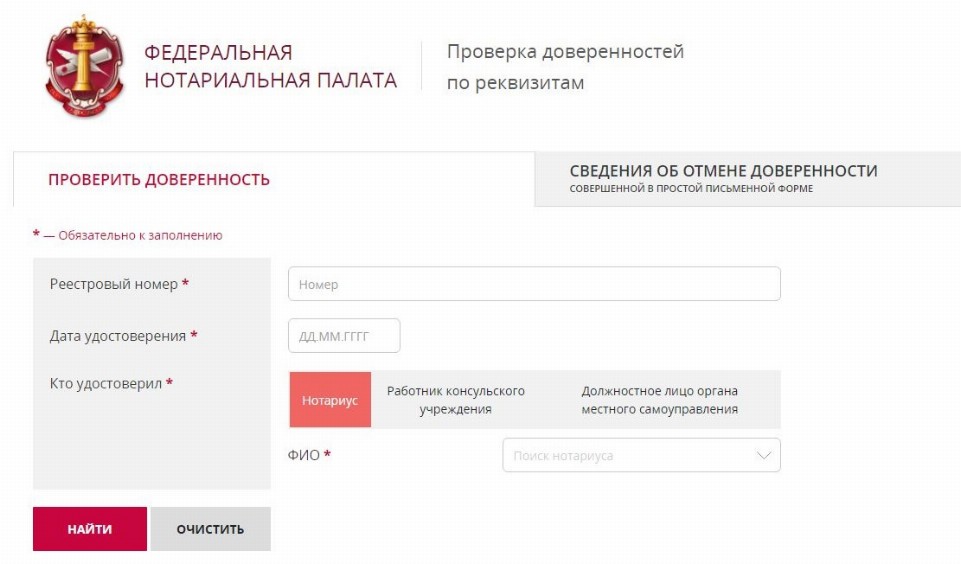Click the совершенной в простой письменной форме subtitle
This screenshot has height=564, width=961.
(x=691, y=189)
